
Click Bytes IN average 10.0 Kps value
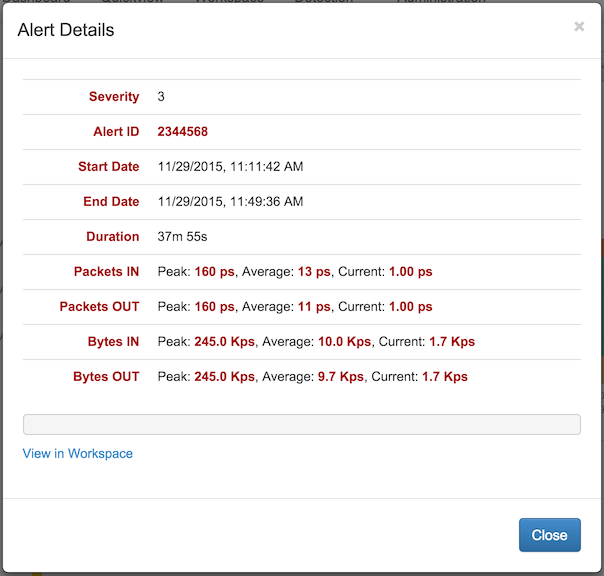coord(343,342)
